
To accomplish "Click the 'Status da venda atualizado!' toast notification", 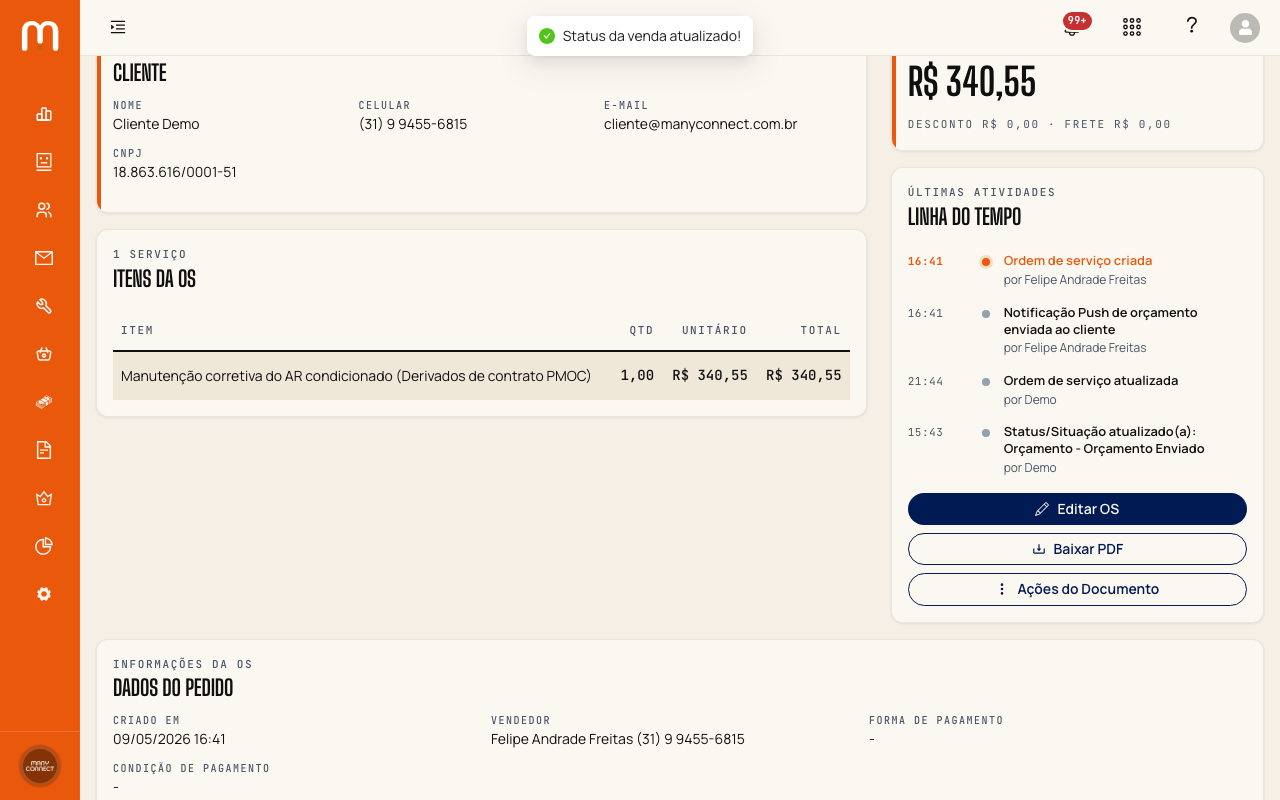I will click(640, 36).
